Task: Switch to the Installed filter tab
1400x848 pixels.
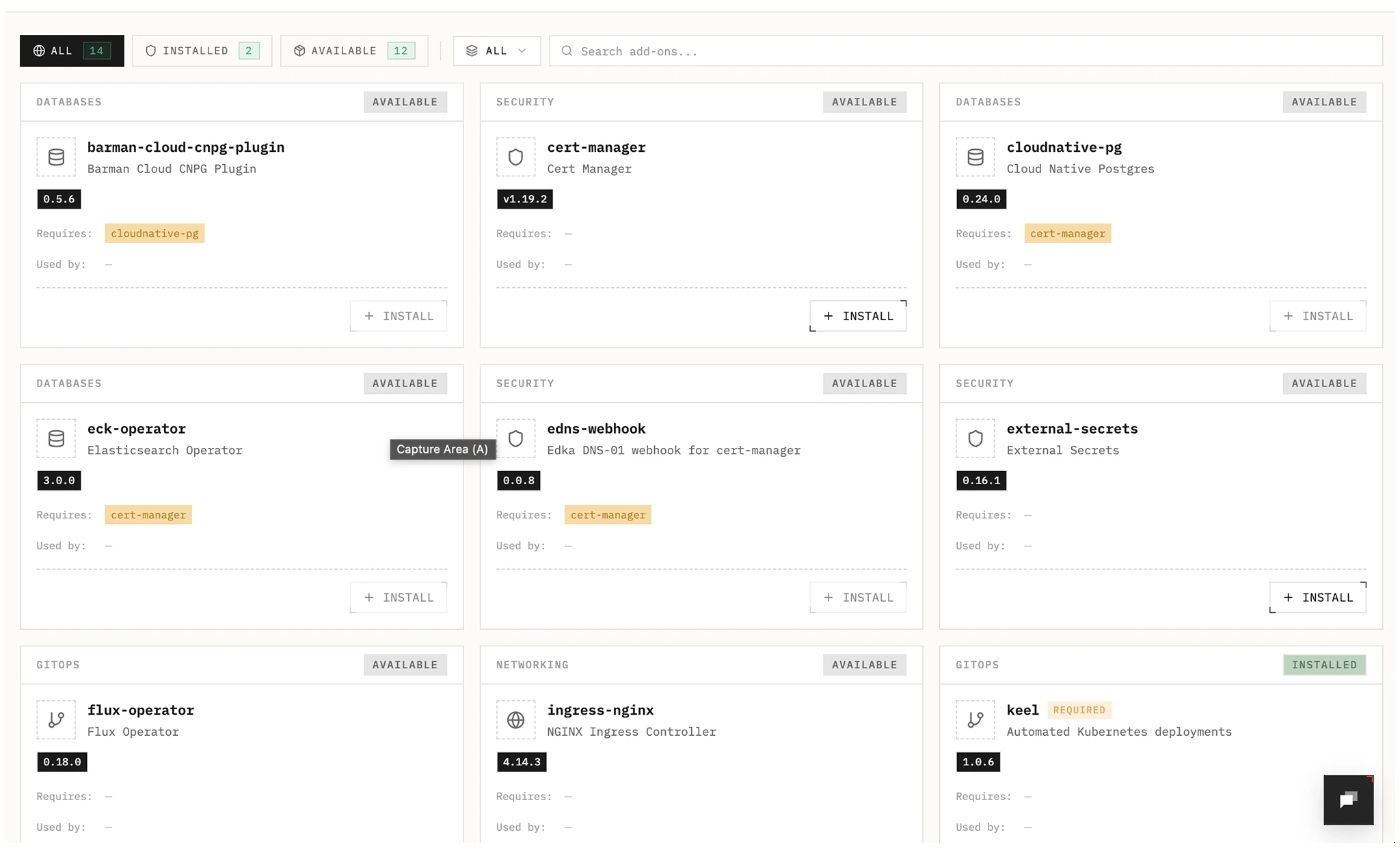Action: click(202, 51)
